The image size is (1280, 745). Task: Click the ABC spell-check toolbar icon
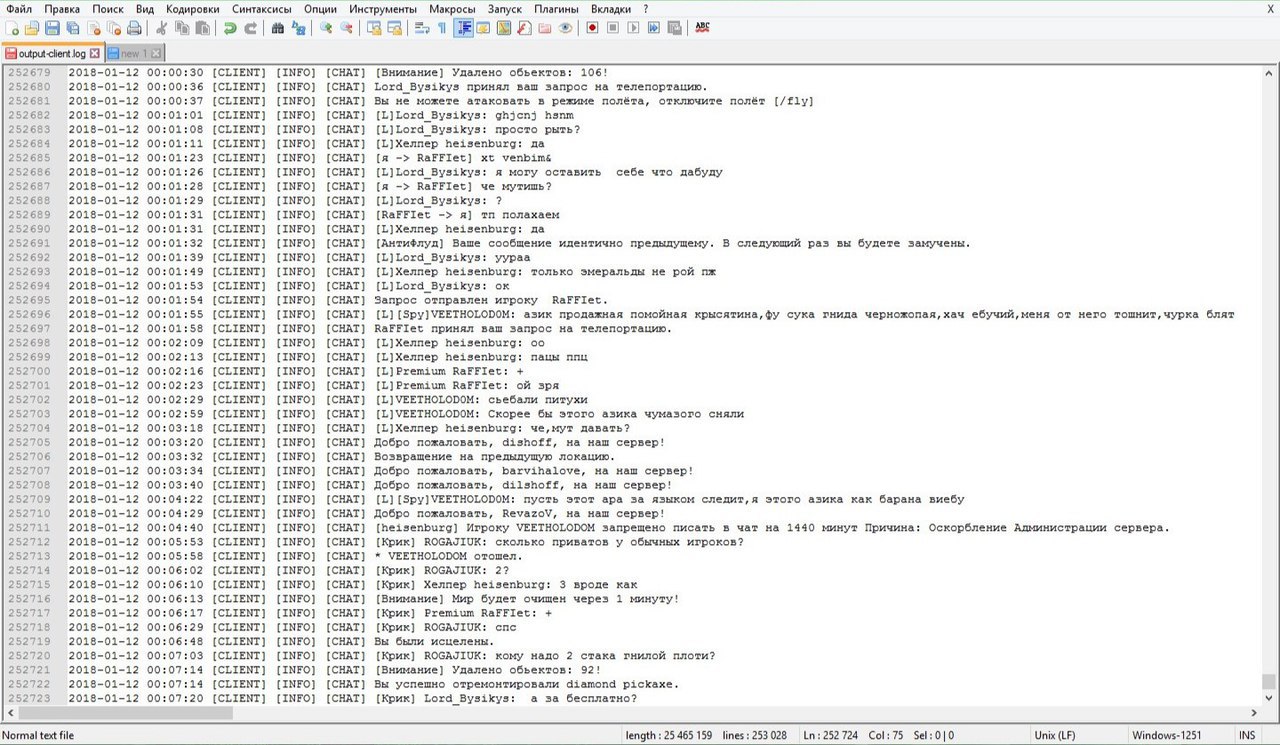(x=703, y=28)
